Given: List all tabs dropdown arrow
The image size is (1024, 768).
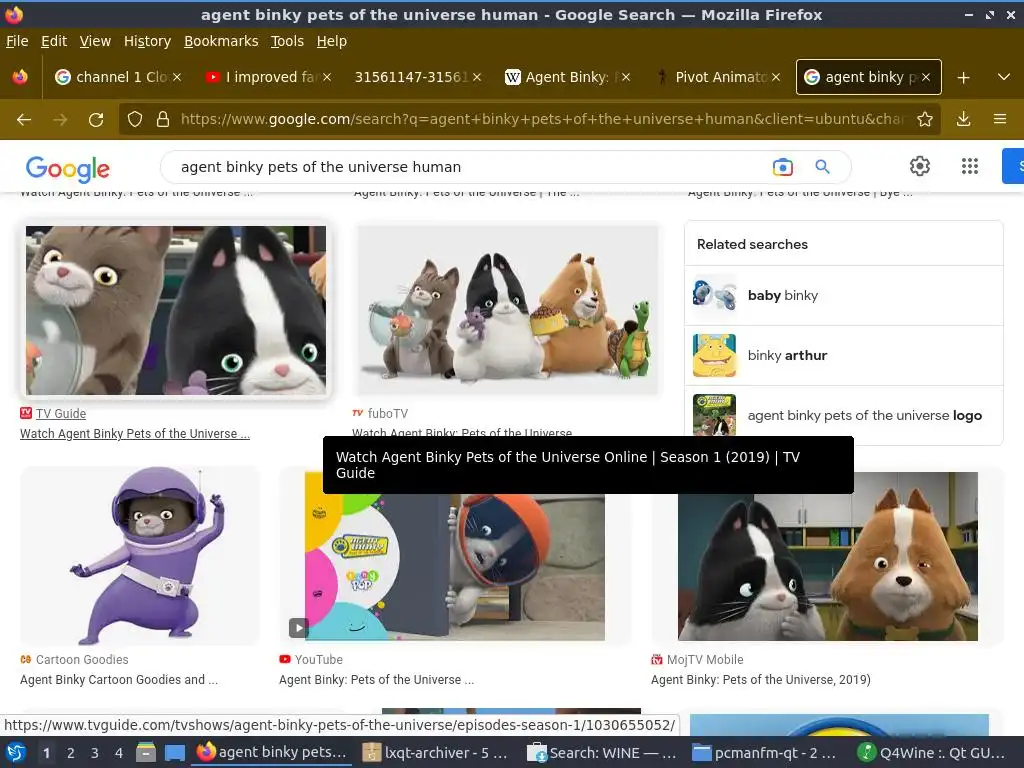Looking at the screenshot, I should click(x=1004, y=77).
